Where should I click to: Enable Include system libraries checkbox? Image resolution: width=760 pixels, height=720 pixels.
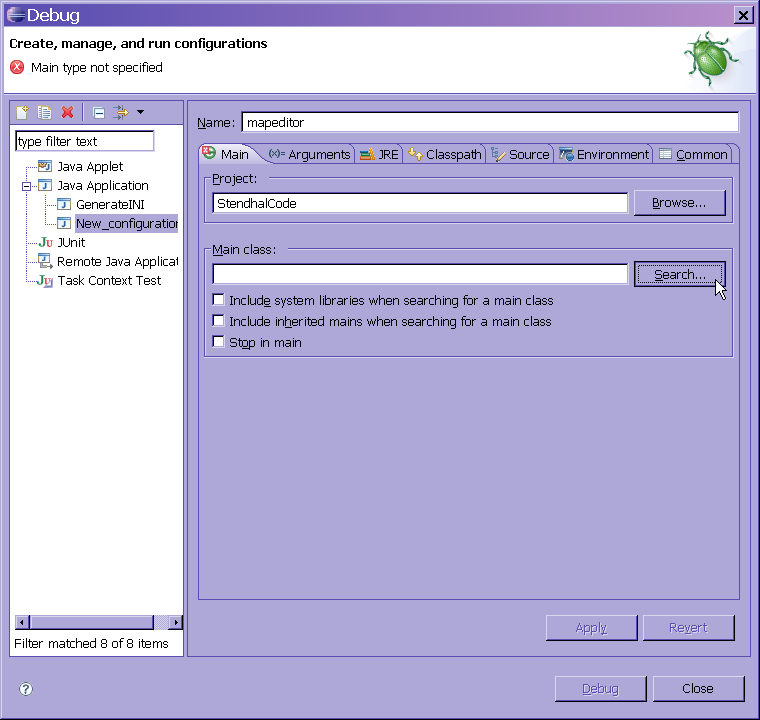click(219, 300)
